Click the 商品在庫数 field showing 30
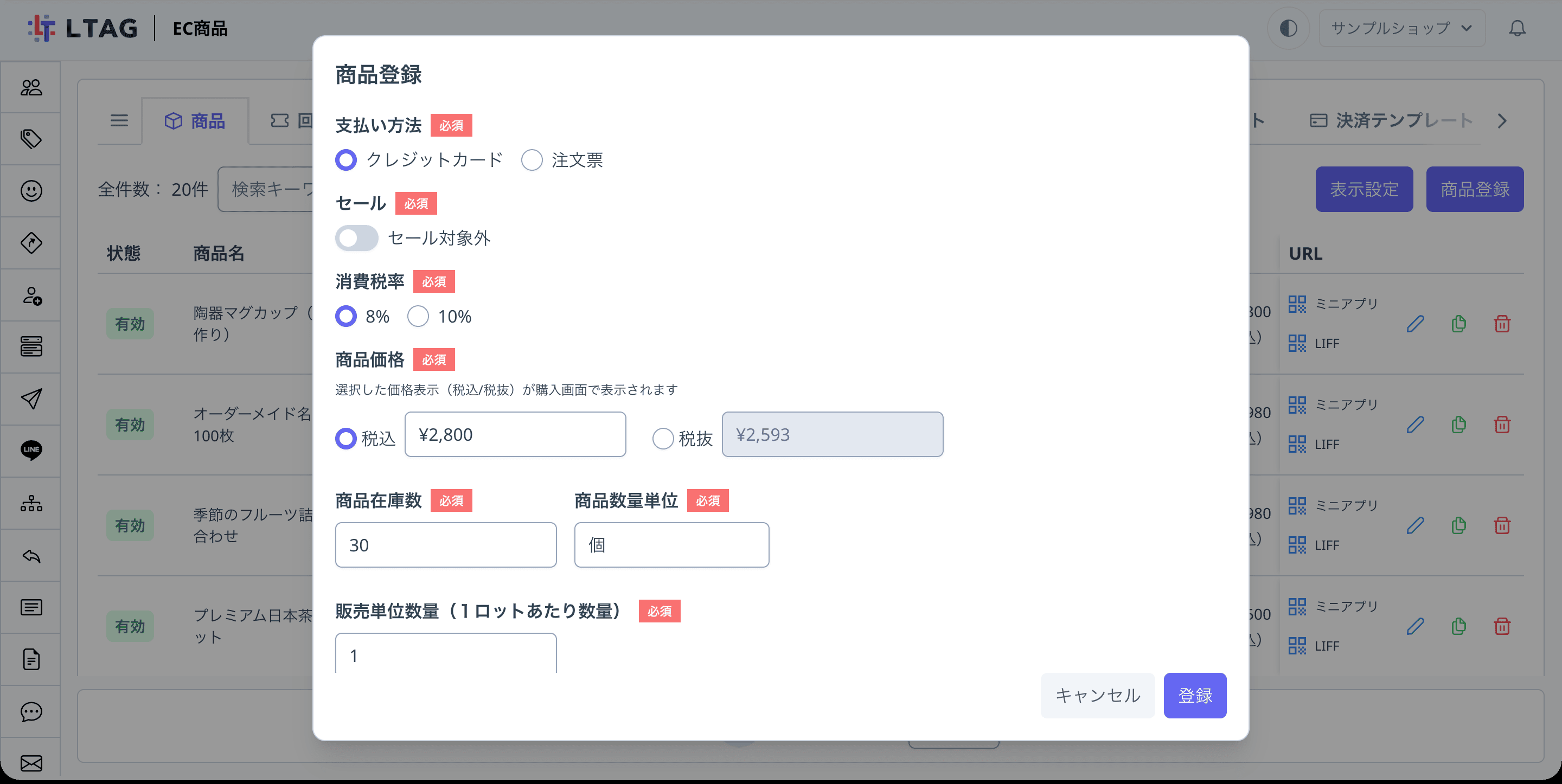The height and width of the screenshot is (784, 1562). (x=446, y=544)
